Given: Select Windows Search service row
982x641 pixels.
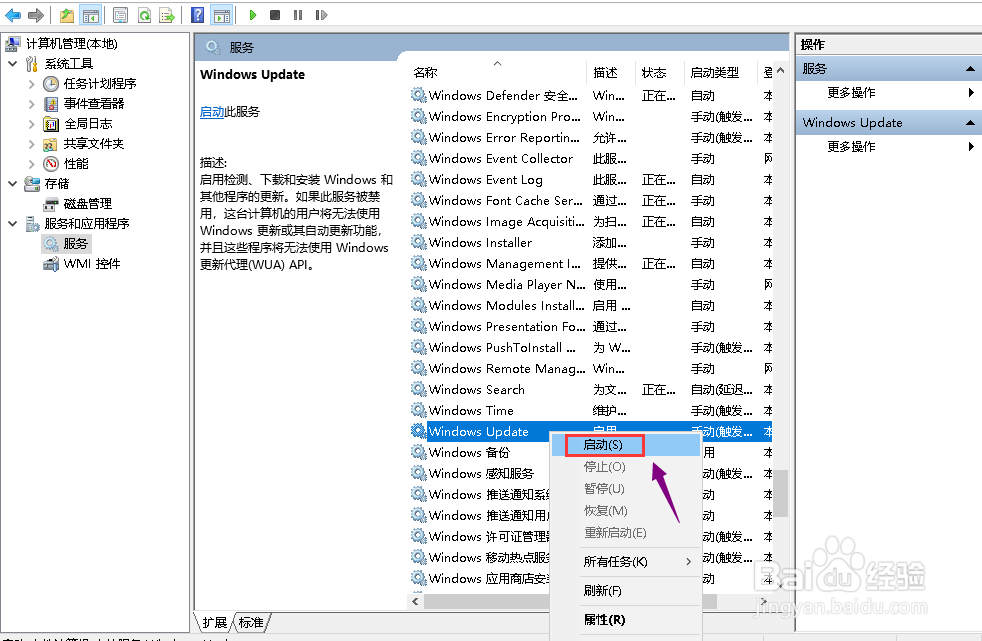Looking at the screenshot, I should click(x=591, y=390).
